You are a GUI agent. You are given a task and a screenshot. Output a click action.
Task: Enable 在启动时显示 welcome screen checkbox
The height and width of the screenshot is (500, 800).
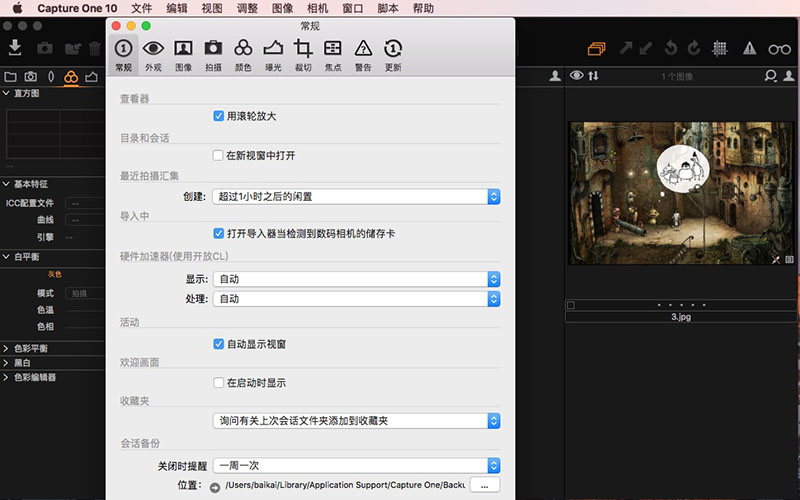218,382
